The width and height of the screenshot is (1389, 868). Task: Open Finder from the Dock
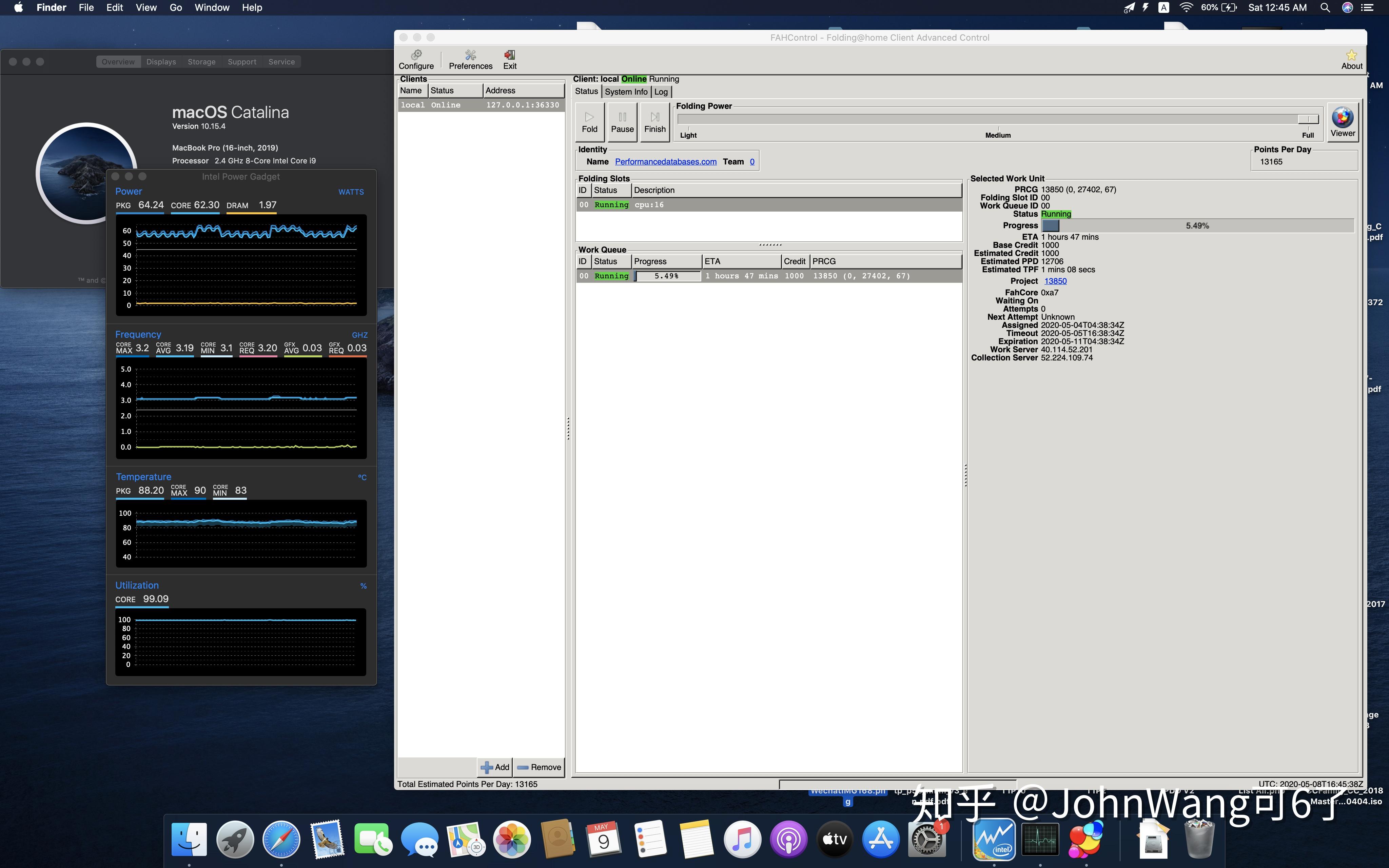coord(190,839)
